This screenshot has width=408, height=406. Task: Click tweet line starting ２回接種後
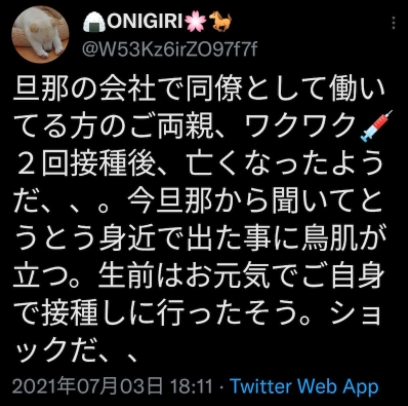pos(199,165)
